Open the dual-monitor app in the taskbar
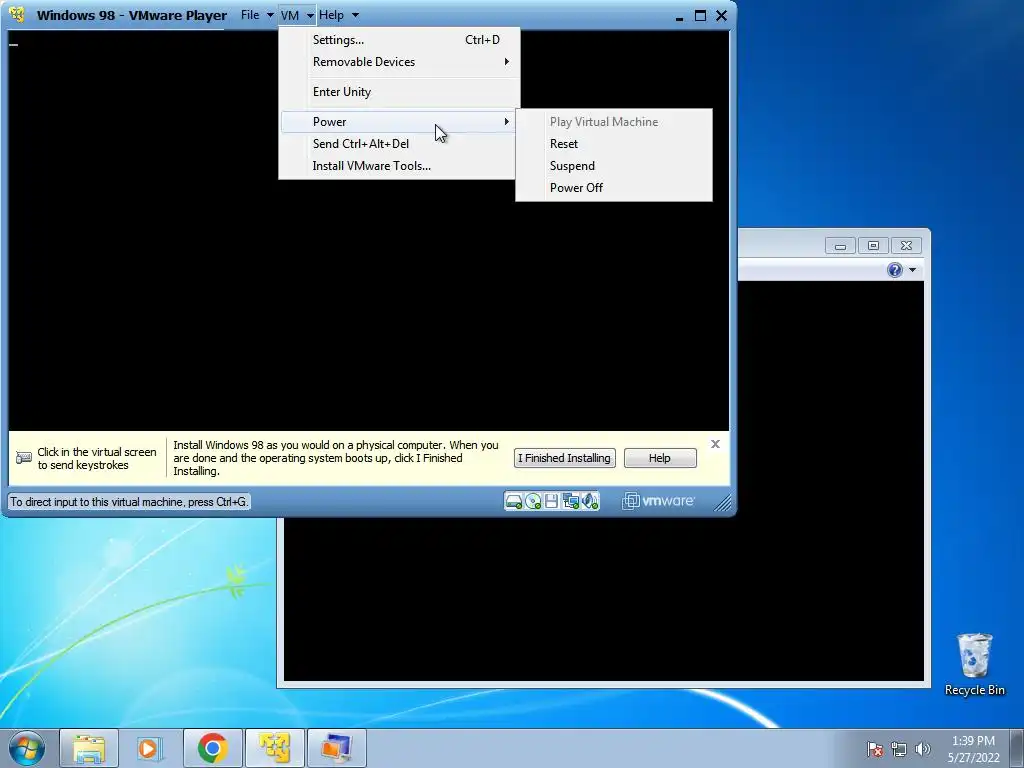 (x=336, y=748)
